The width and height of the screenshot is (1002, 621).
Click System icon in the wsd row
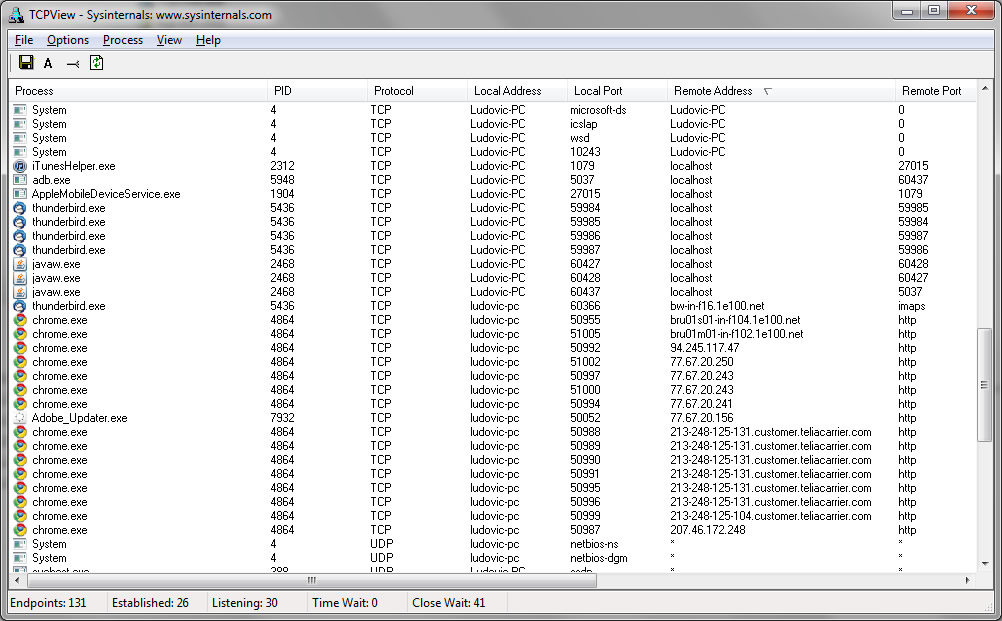point(20,138)
